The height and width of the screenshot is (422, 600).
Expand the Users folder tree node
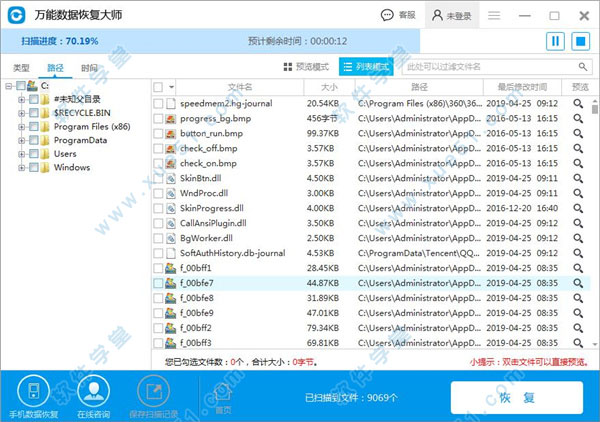coord(21,154)
